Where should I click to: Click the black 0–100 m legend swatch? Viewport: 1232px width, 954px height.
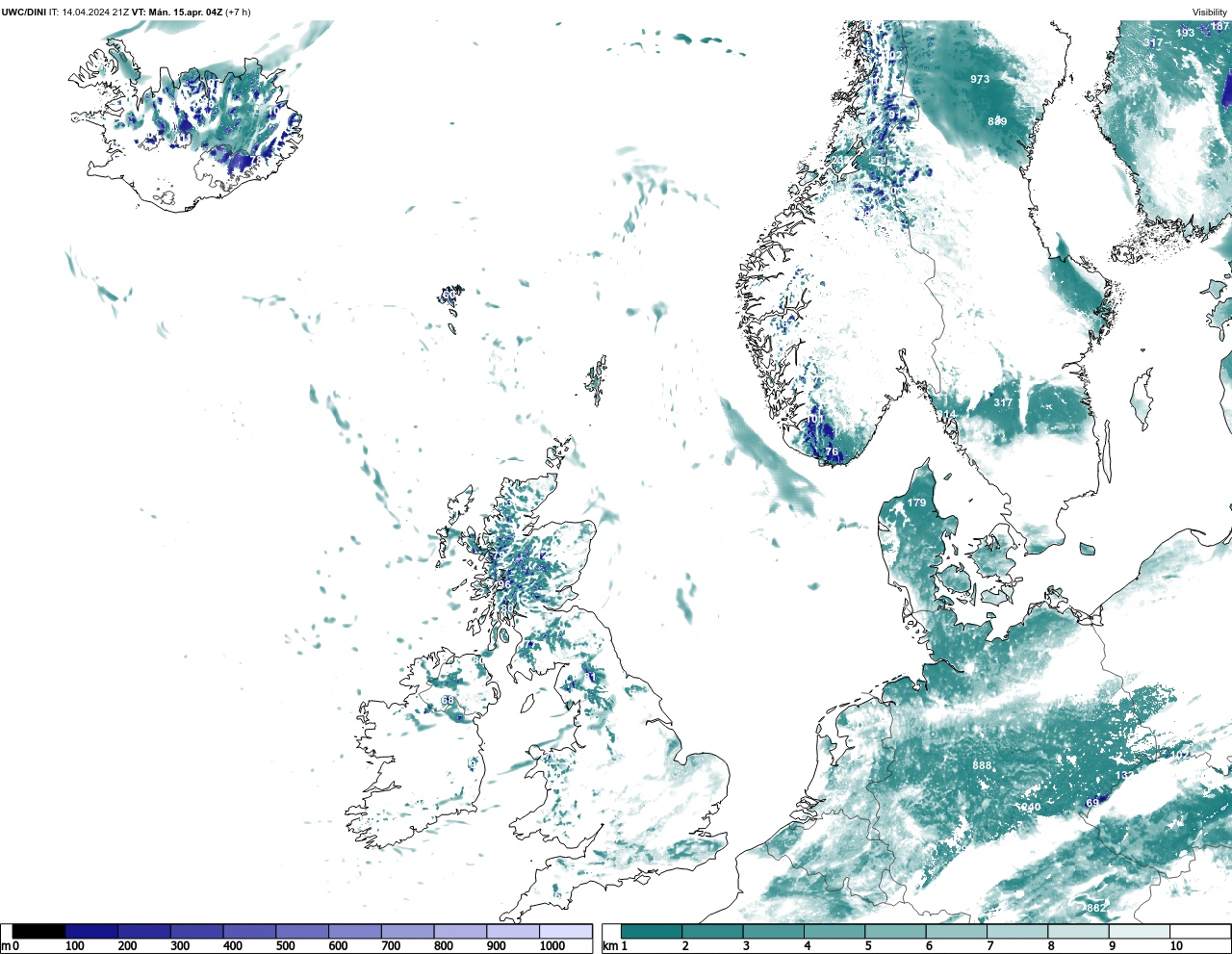click(39, 931)
